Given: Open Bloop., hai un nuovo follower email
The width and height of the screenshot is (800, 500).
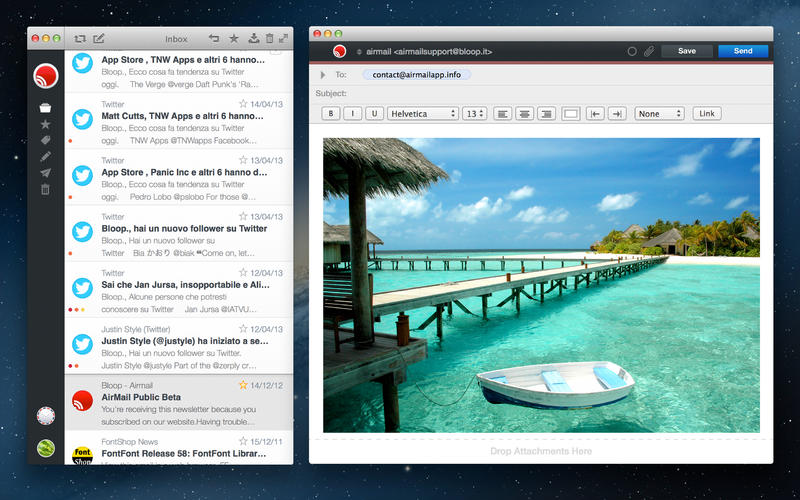Looking at the screenshot, I should [x=179, y=234].
